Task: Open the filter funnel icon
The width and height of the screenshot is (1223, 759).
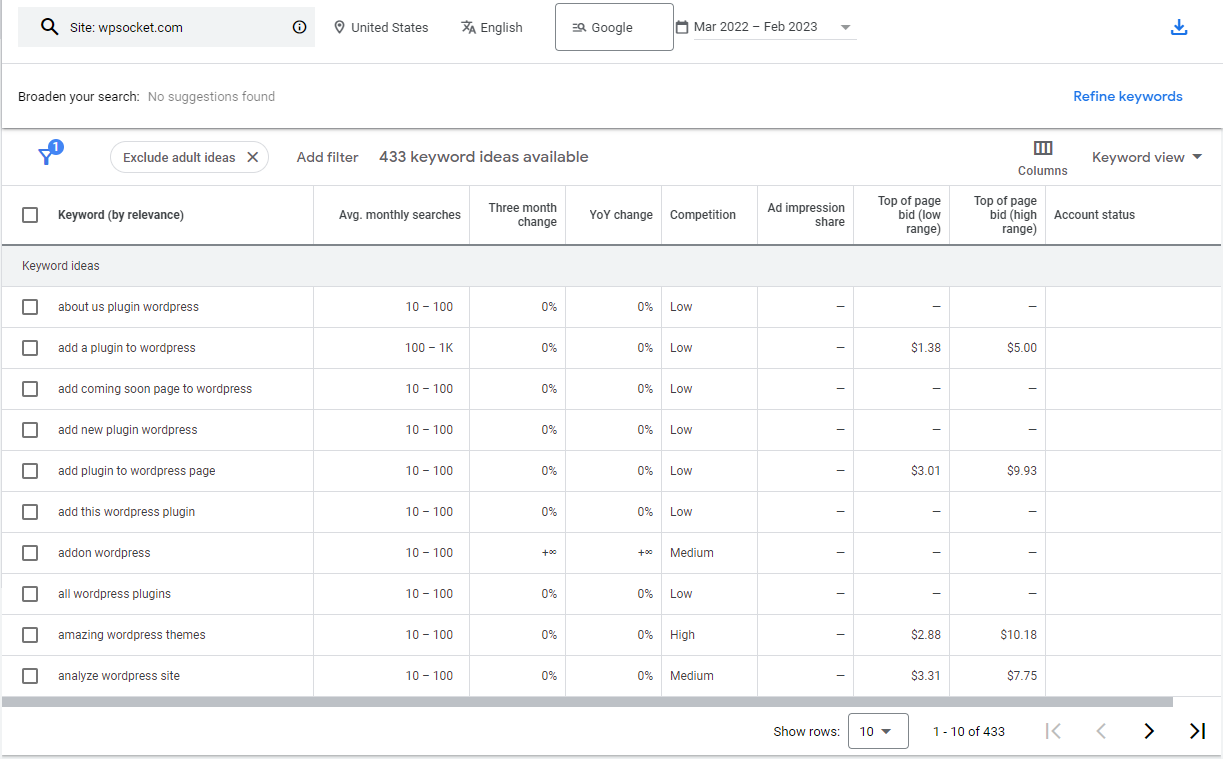Action: (x=46, y=157)
